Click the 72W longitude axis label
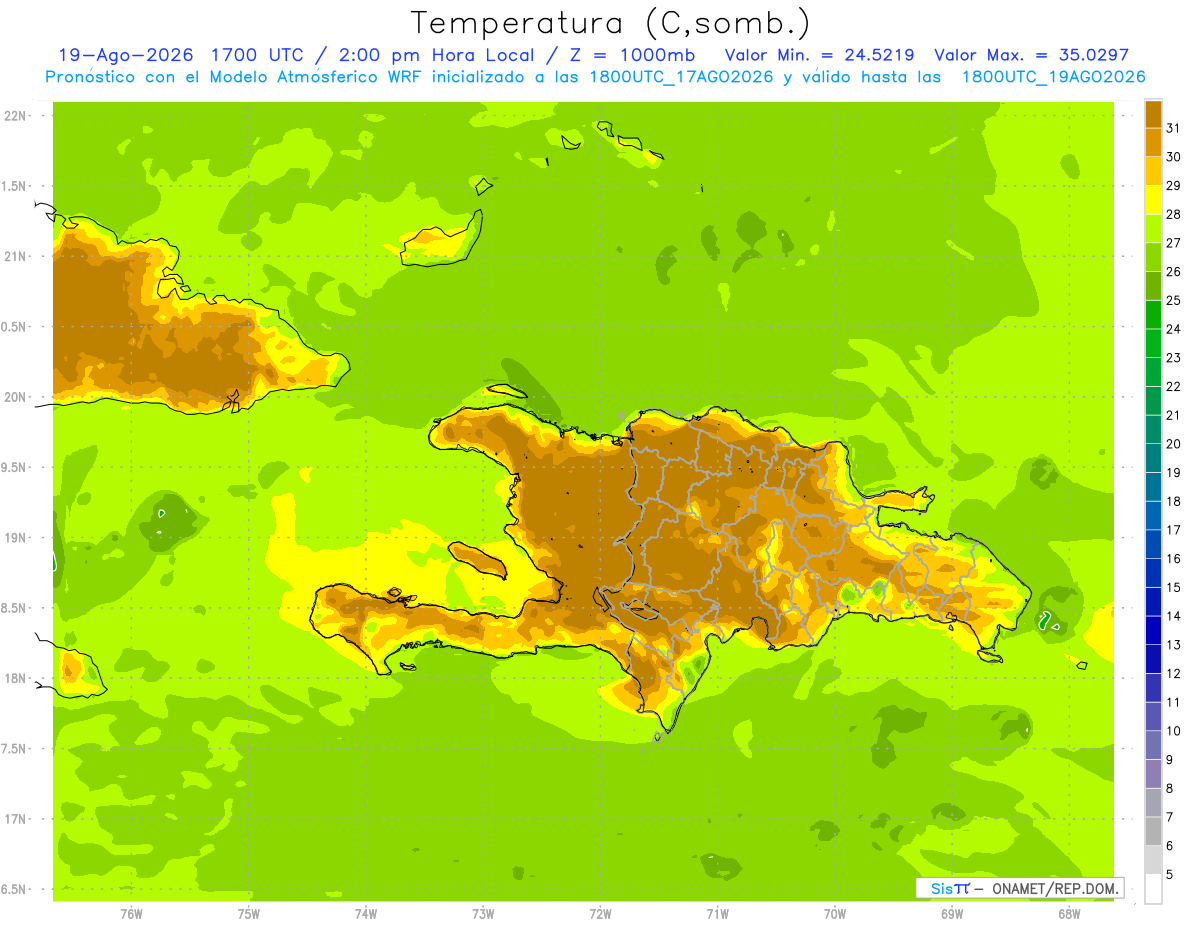The image size is (1200, 927). [600, 914]
